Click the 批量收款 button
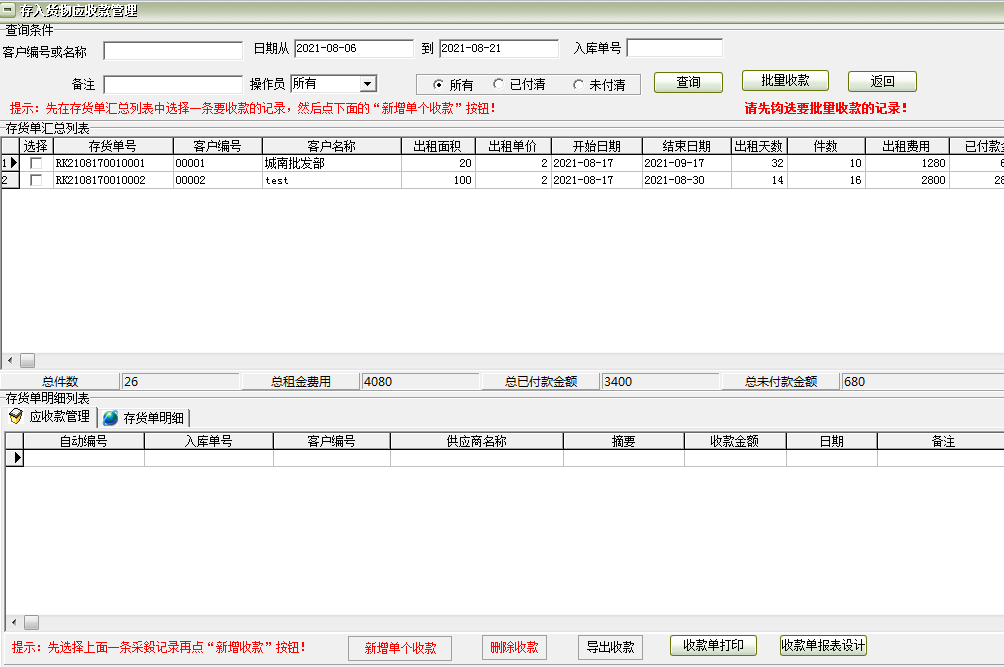Image resolution: width=1004 pixels, height=667 pixels. point(785,81)
